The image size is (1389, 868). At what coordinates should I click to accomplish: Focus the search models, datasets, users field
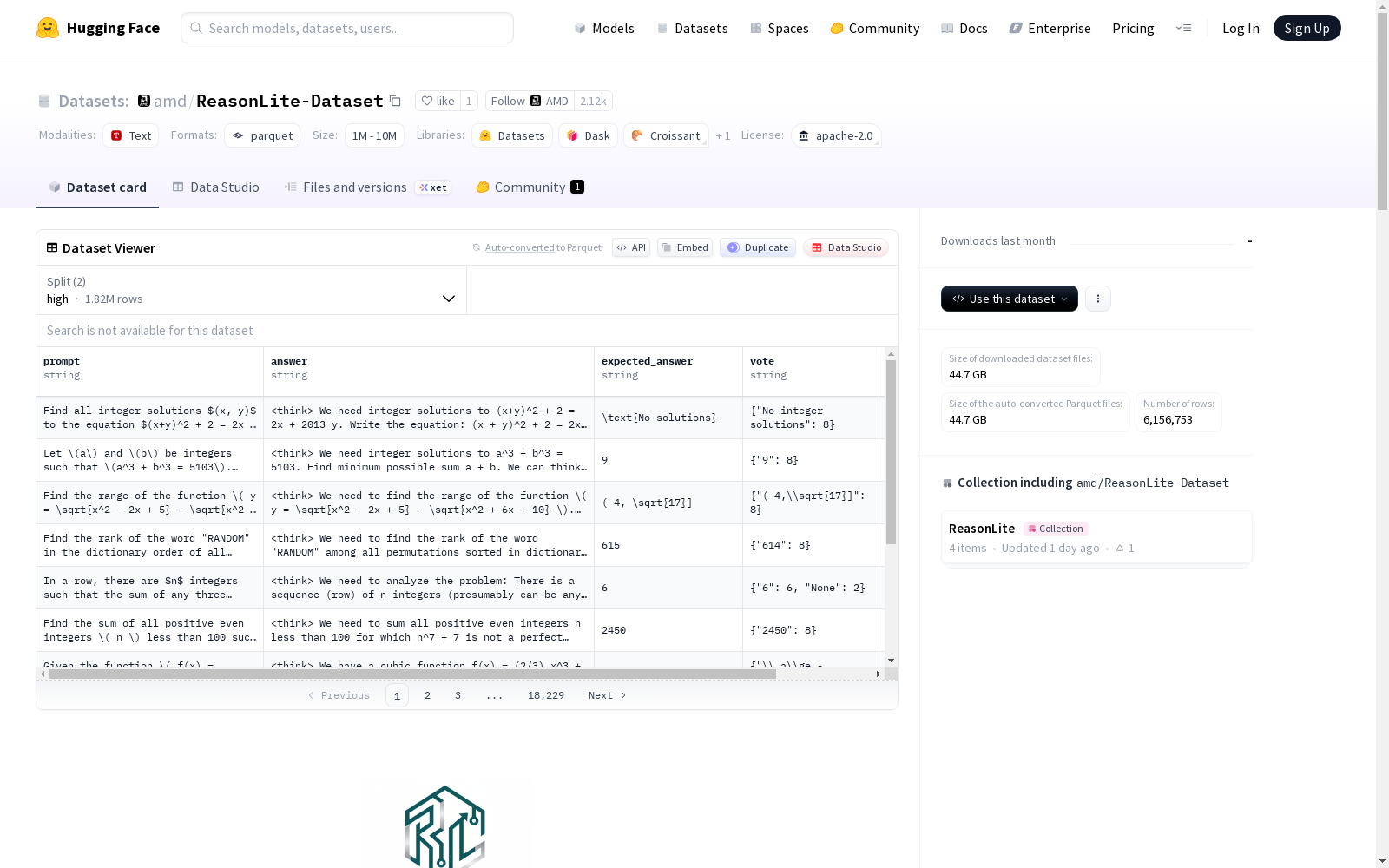point(347,28)
